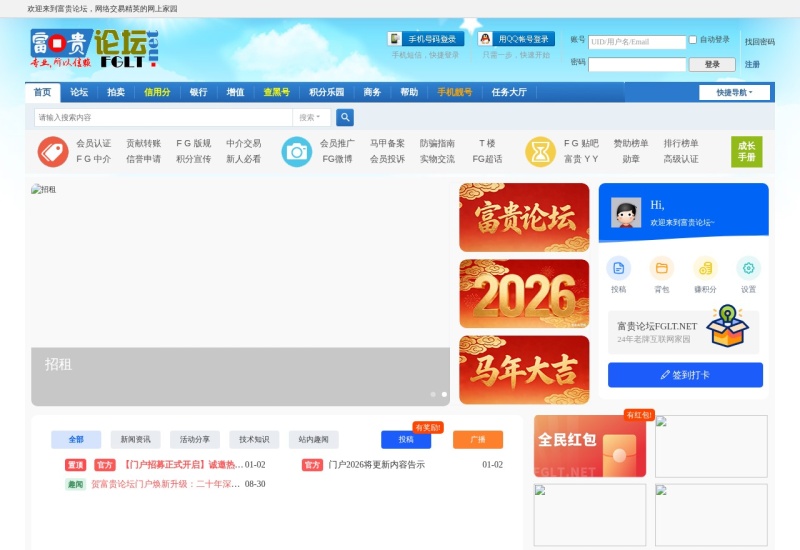800x550 pixels.
Task: Open the 新人必看 link
Action: (243, 159)
